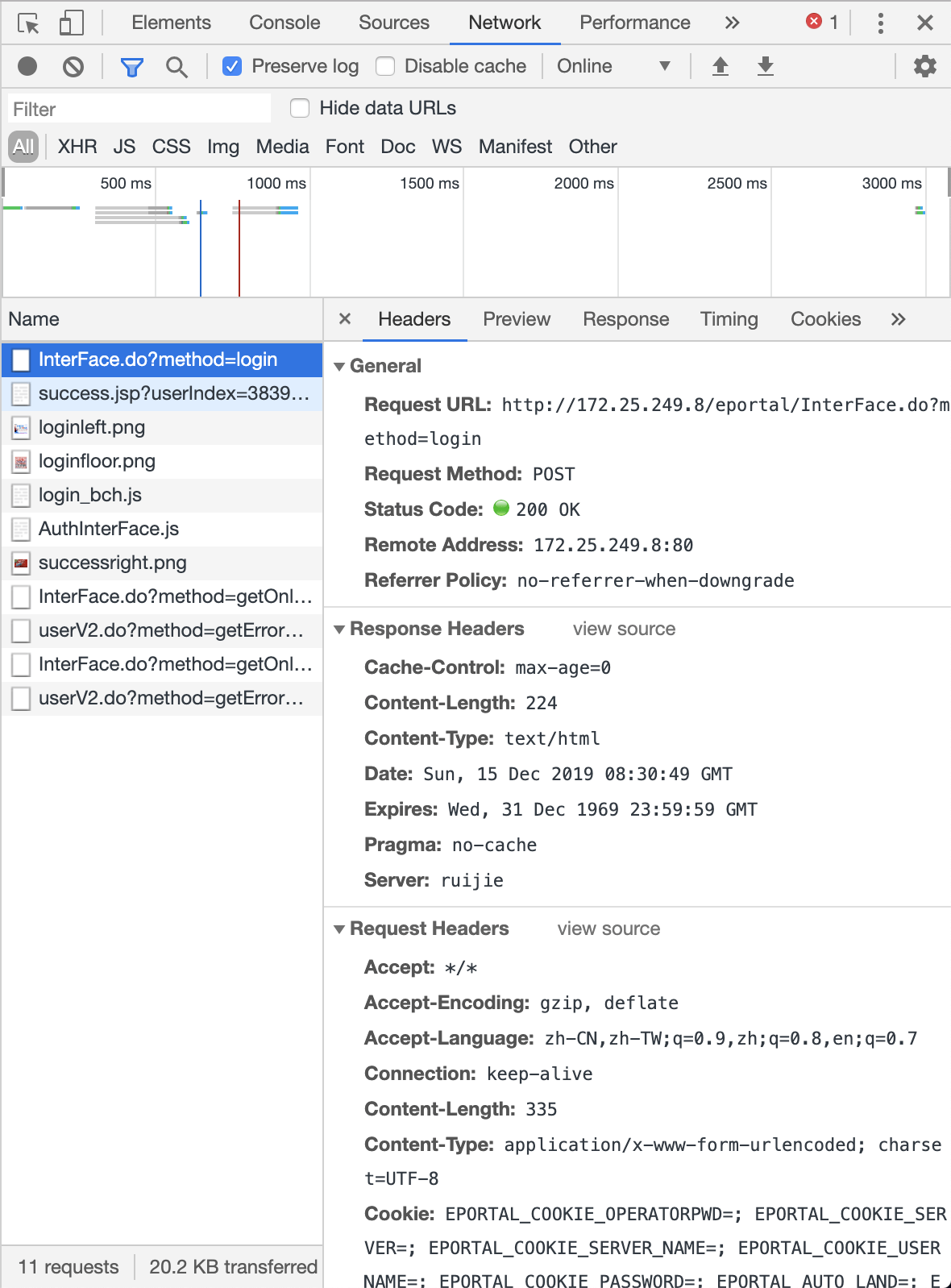The height and width of the screenshot is (1288, 951).
Task: Import HAR file with upload arrow
Action: 721,66
